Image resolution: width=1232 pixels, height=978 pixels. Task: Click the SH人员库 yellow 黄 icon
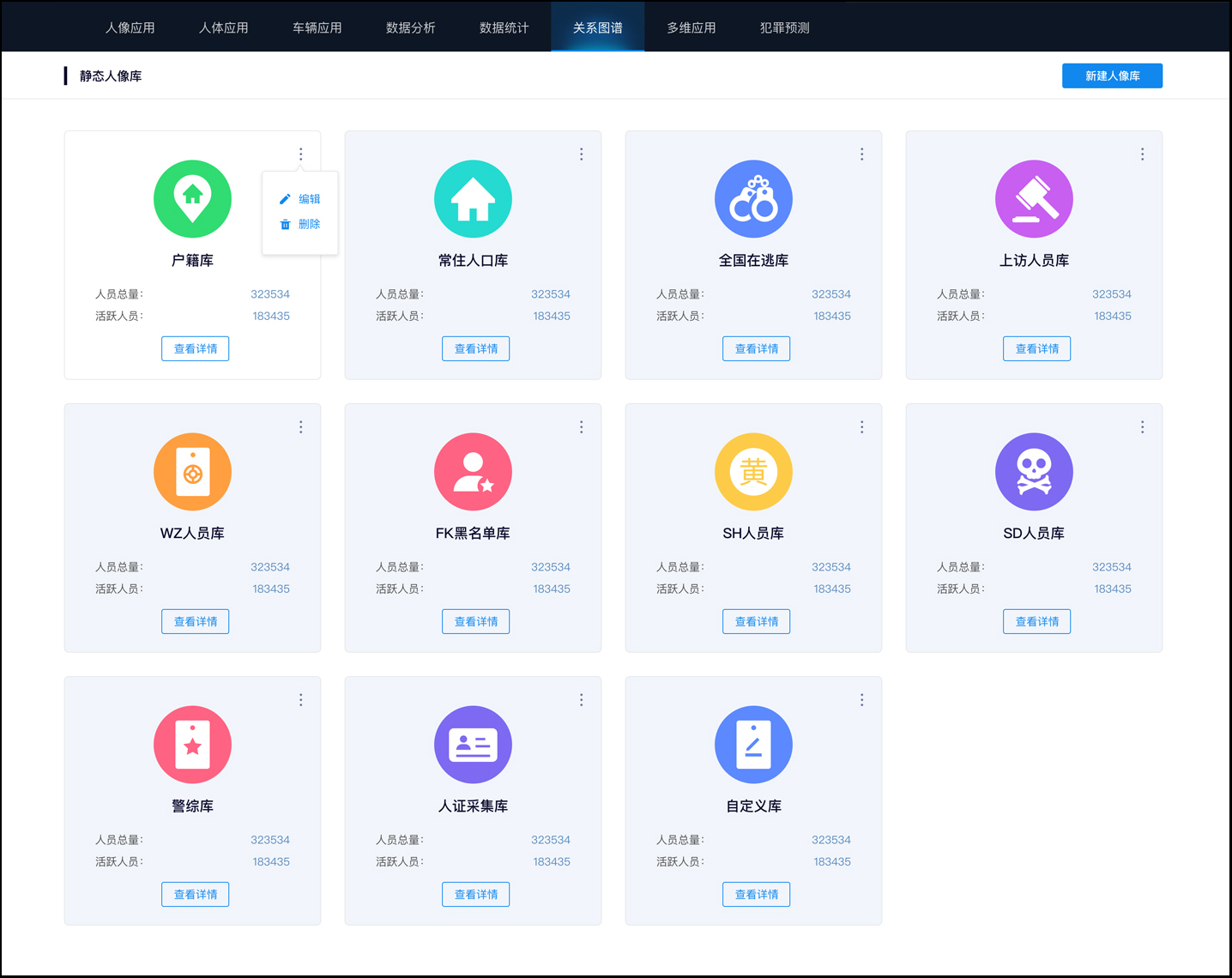pyautogui.click(x=753, y=472)
